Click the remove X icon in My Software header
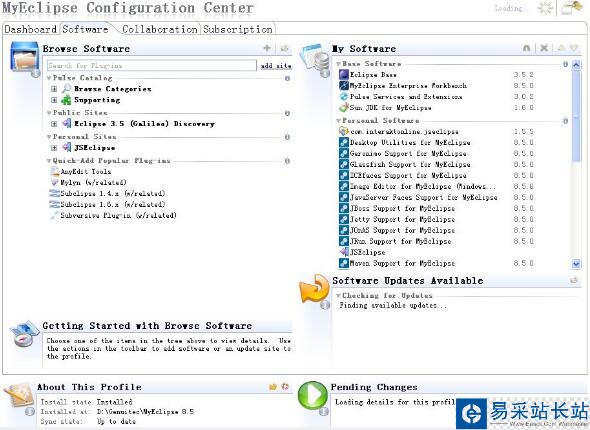 coord(544,48)
